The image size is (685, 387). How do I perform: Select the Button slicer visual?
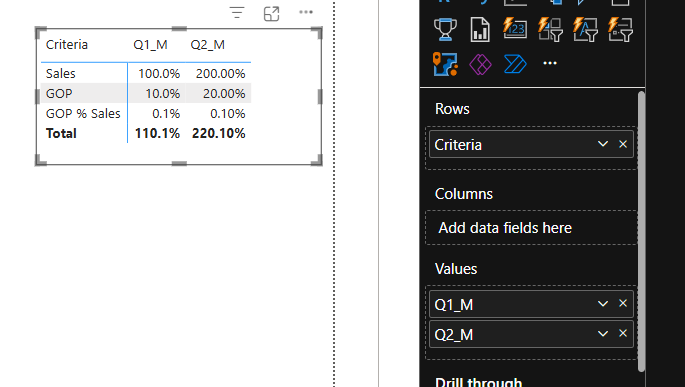pos(550,30)
